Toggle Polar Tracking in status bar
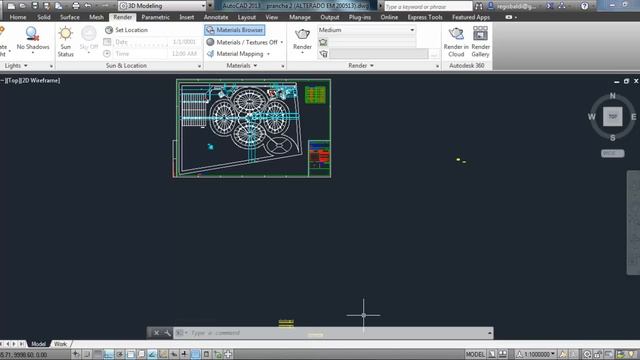The width and height of the screenshot is (640, 360). tap(120, 354)
